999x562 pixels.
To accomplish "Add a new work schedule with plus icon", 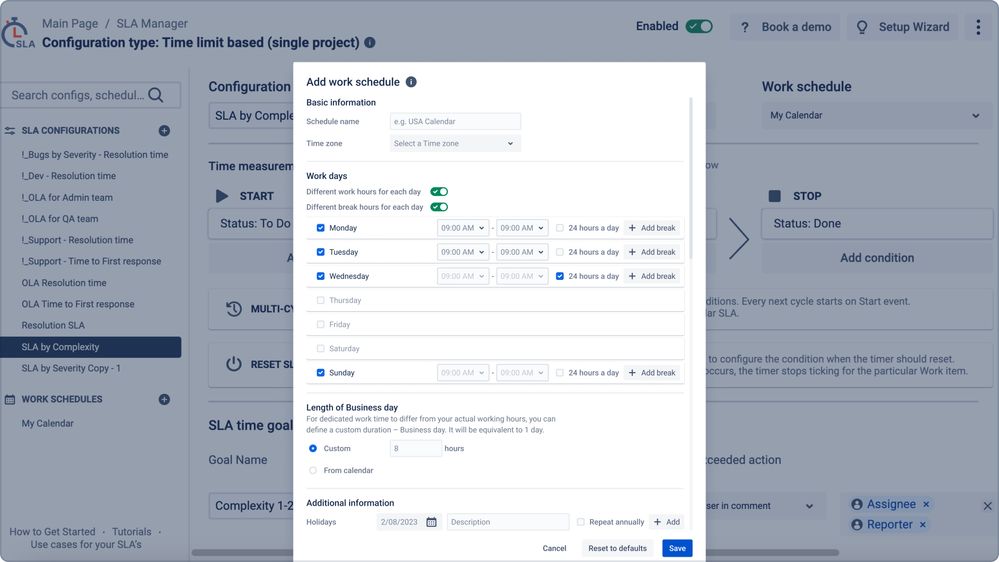I will pos(164,400).
